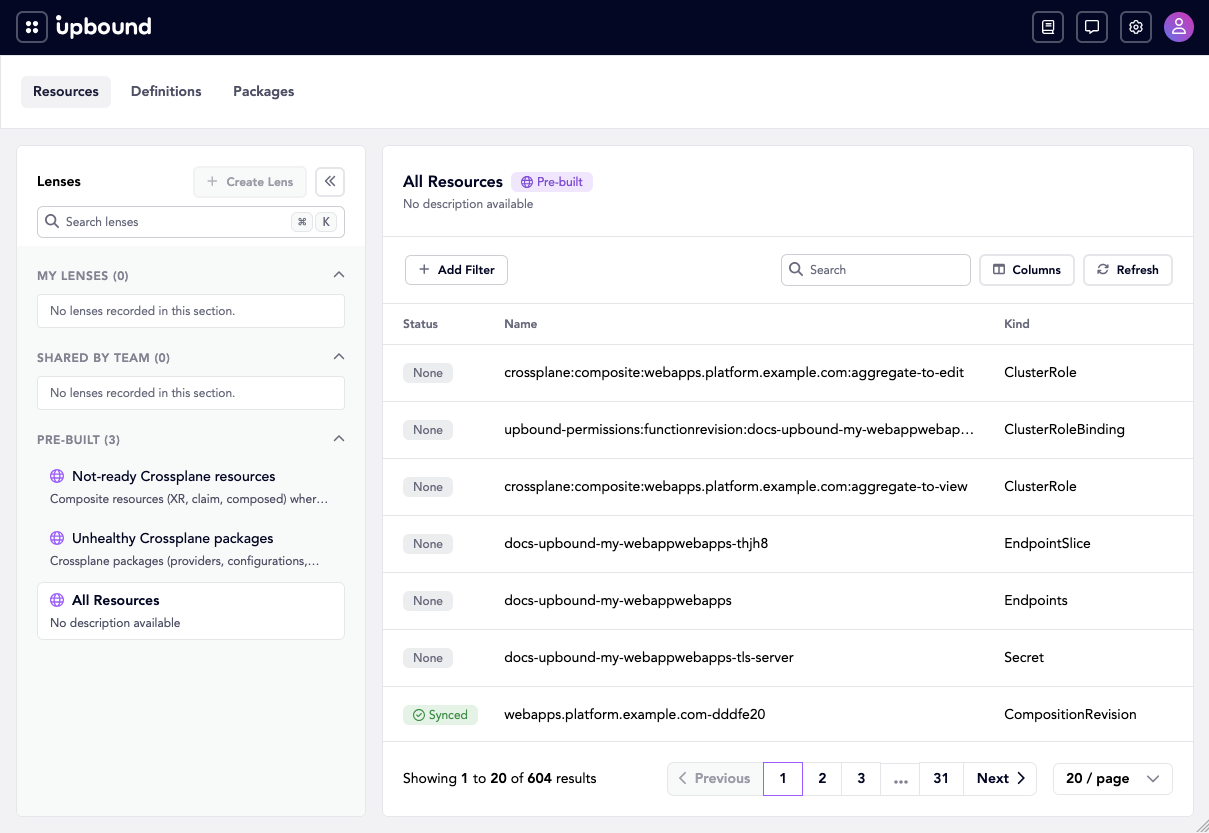Open the documentation icon in header
The width and height of the screenshot is (1209, 833).
1048,27
